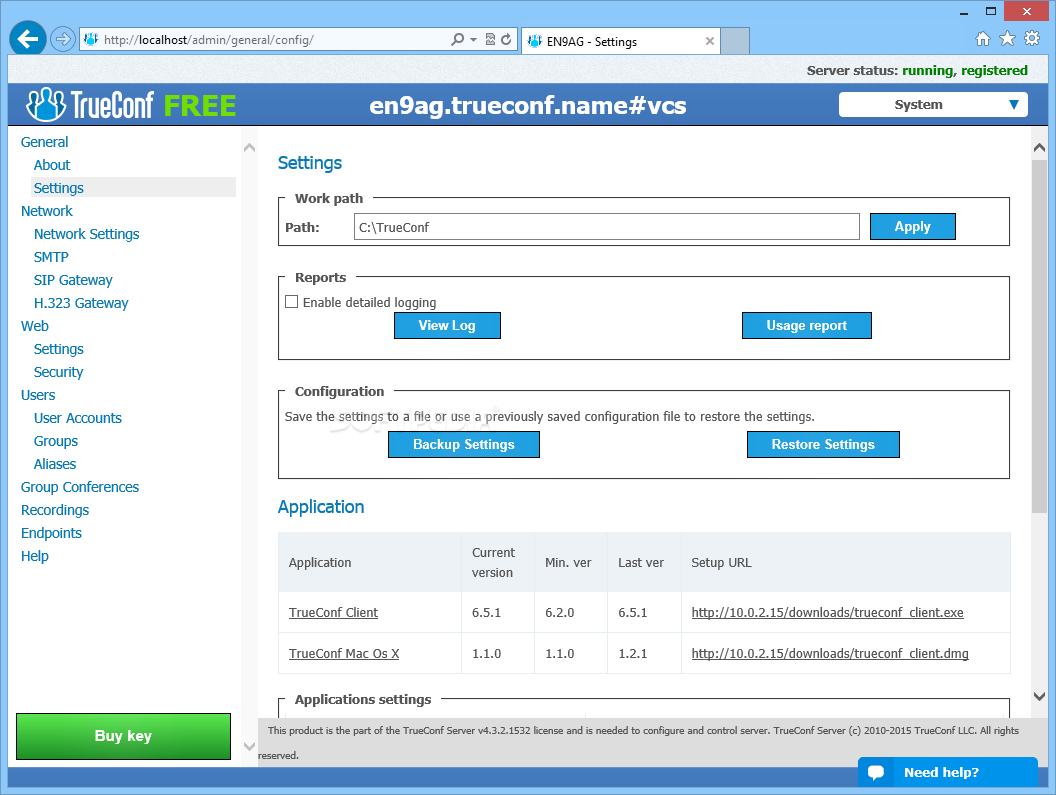1056x795 pixels.
Task: Open a new browser tab
Action: click(x=735, y=41)
